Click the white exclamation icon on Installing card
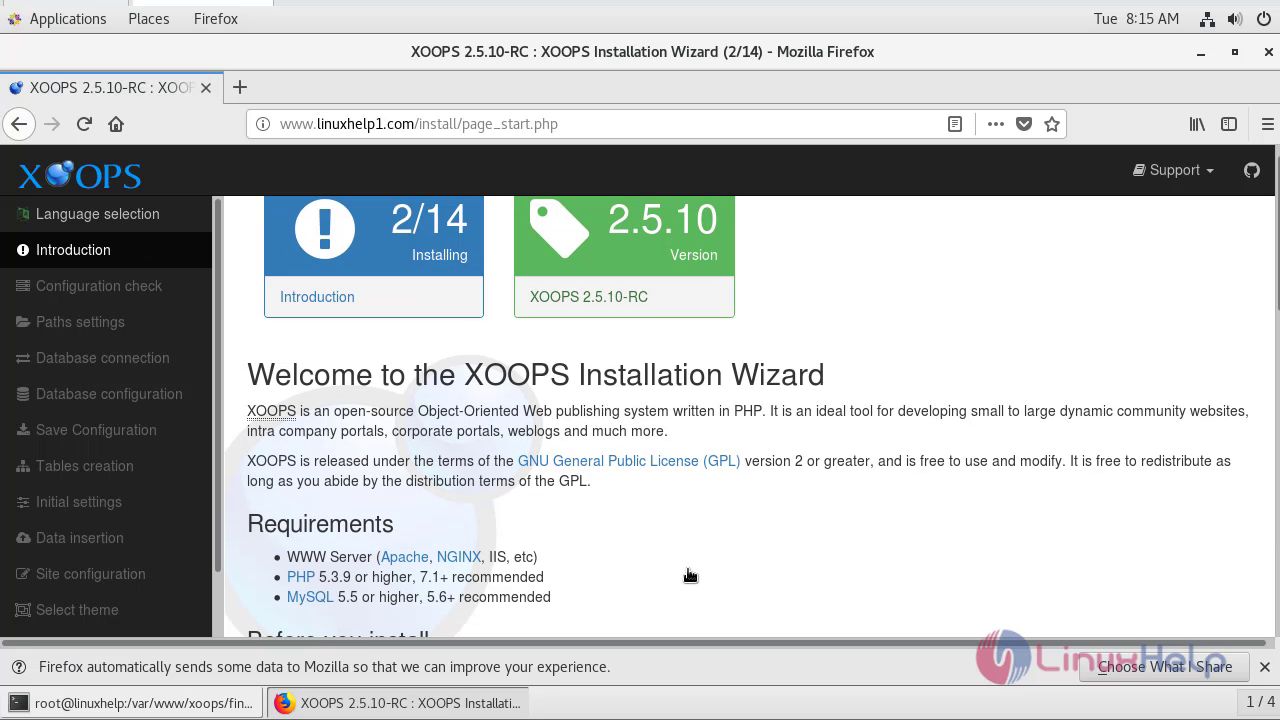The width and height of the screenshot is (1280, 720). tap(324, 228)
